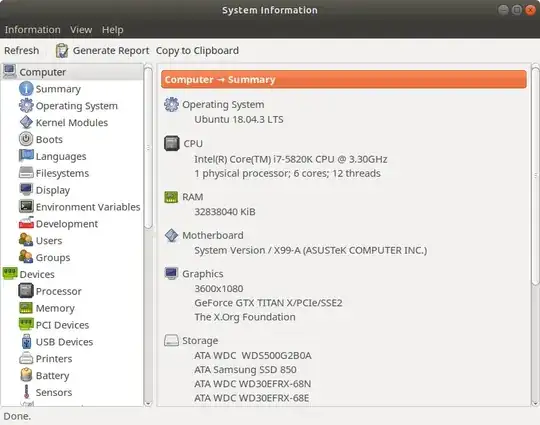The height and width of the screenshot is (425, 540).
Task: Select Operating System in the sidebar
Action: tap(76, 106)
